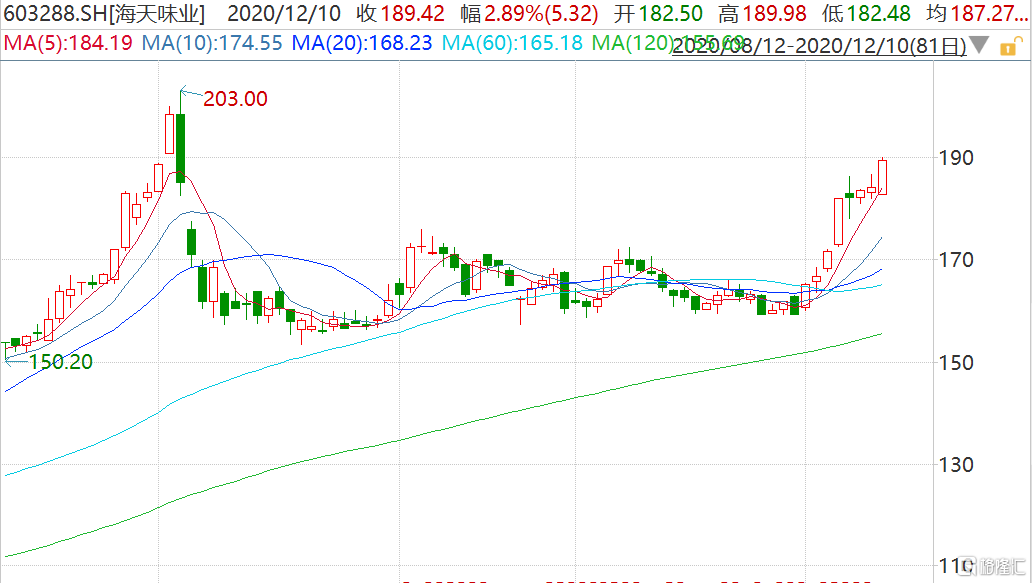Select the 603288.SH[海天味业] stock title
This screenshot has width=1032, height=583.
click(x=105, y=13)
